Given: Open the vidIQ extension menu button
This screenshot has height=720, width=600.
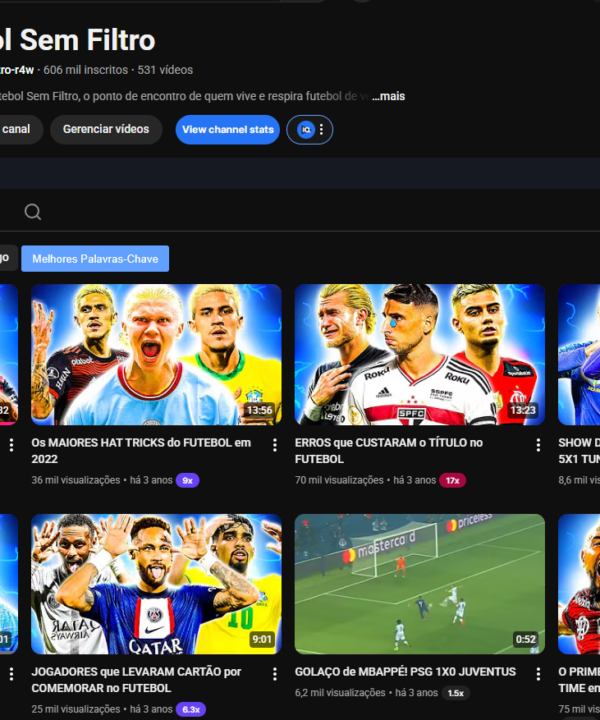Looking at the screenshot, I should 310,129.
